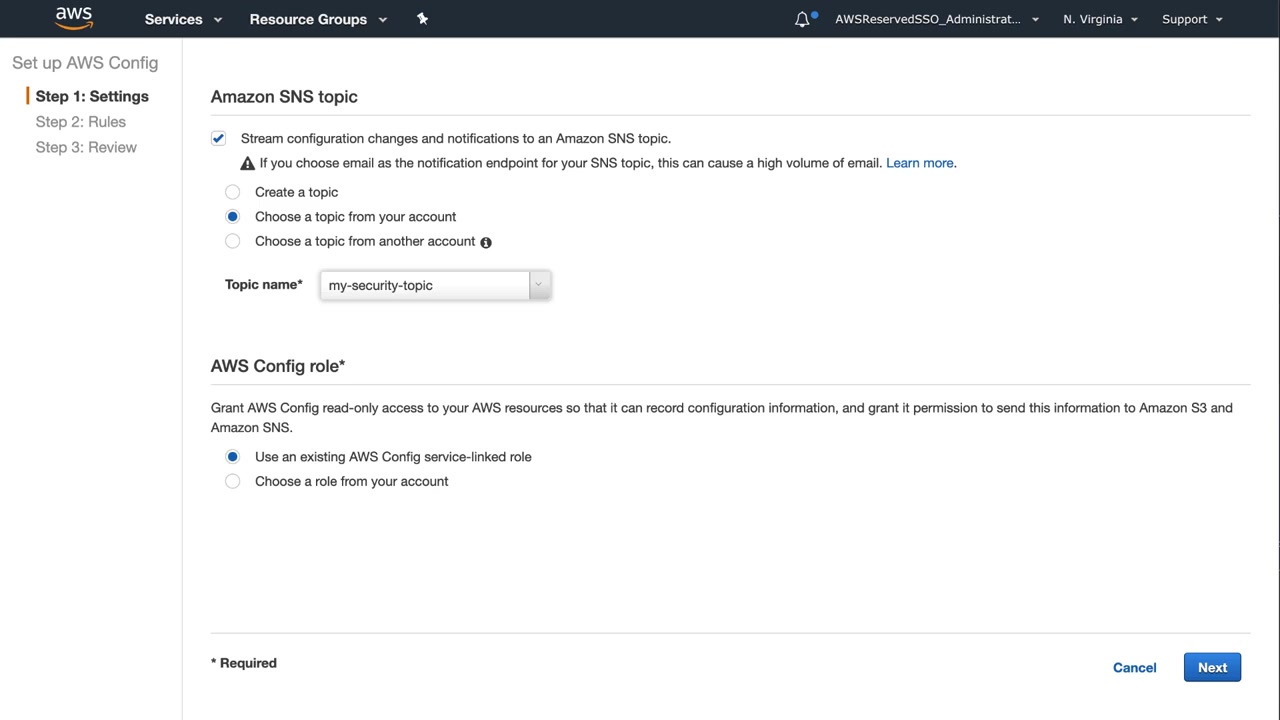The width and height of the screenshot is (1280, 720).
Task: Open the Learn more link
Action: pos(919,163)
